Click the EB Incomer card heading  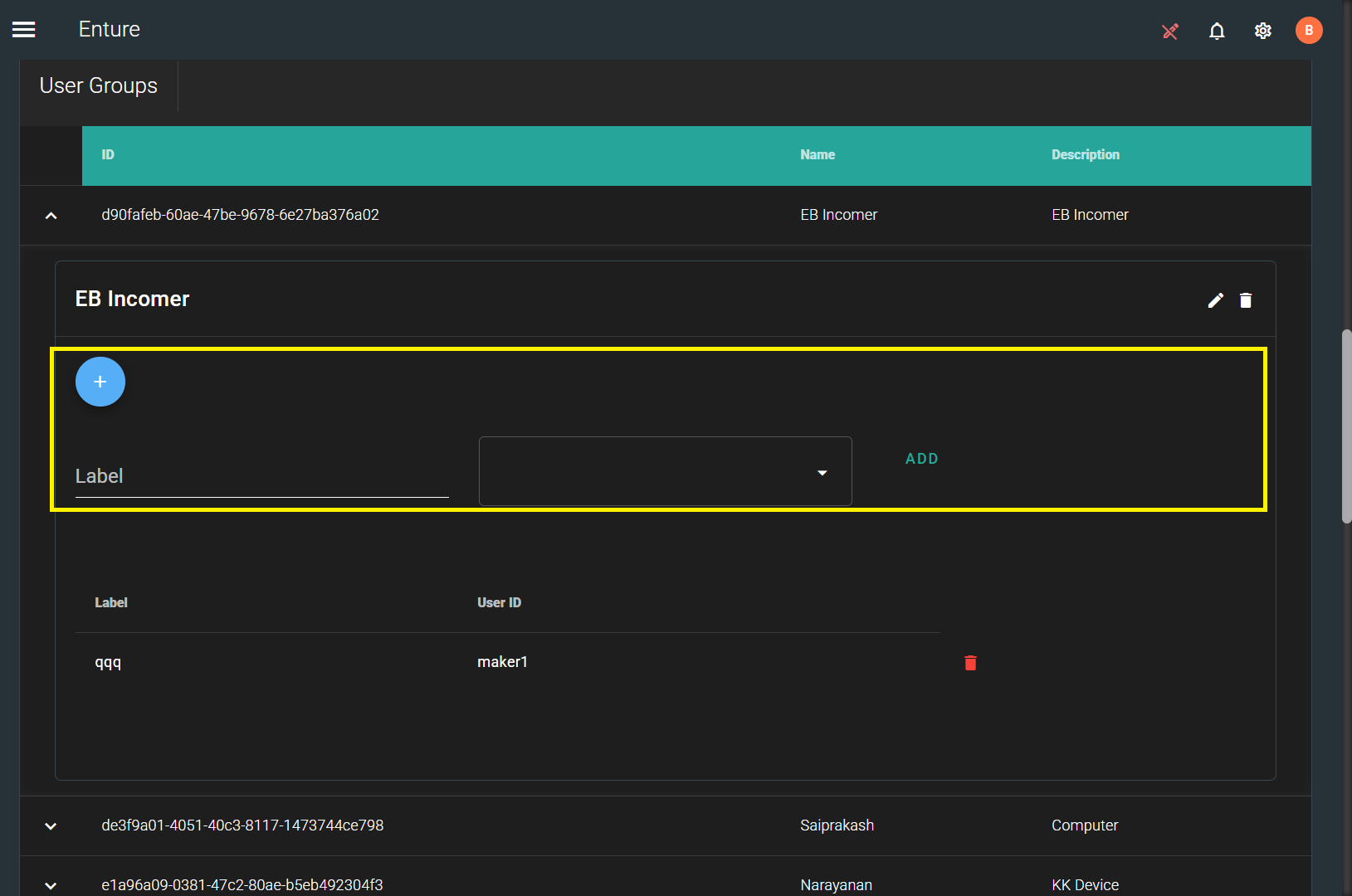point(132,299)
